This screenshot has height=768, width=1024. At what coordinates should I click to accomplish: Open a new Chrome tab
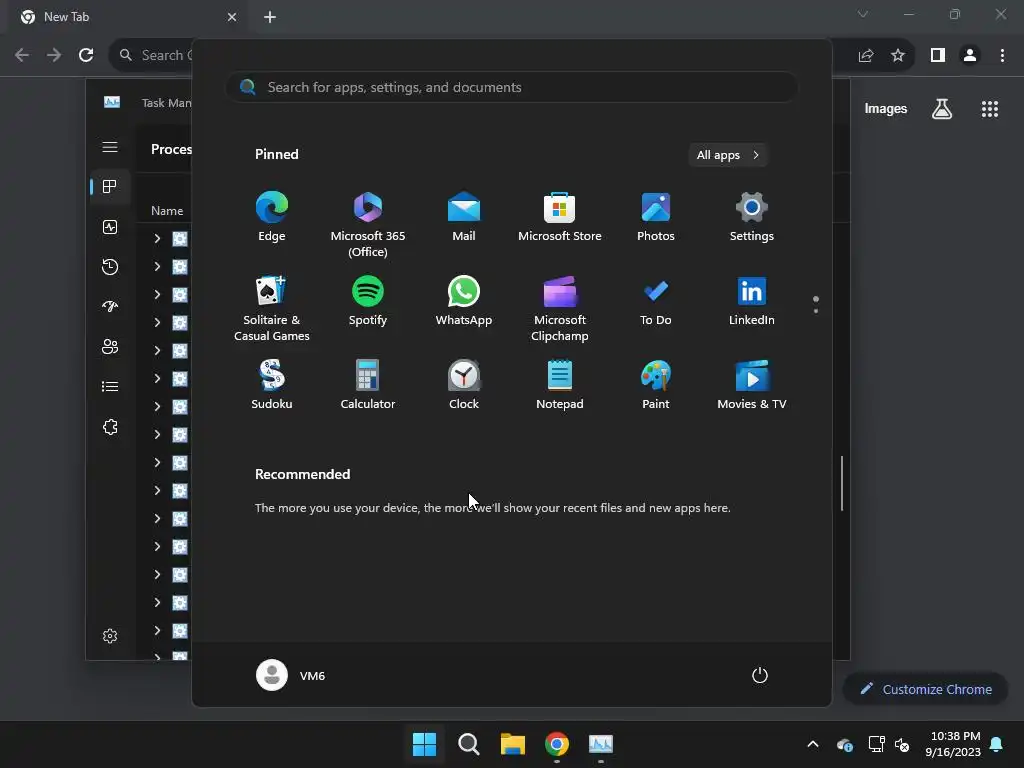[x=270, y=17]
